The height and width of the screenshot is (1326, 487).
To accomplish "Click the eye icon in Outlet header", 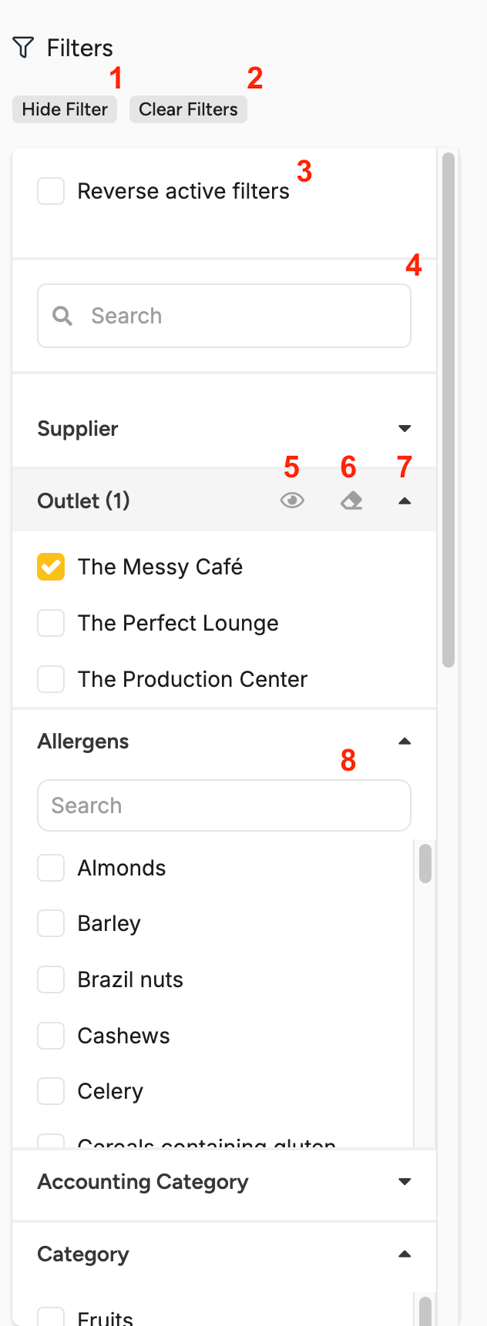I will pyautogui.click(x=292, y=501).
